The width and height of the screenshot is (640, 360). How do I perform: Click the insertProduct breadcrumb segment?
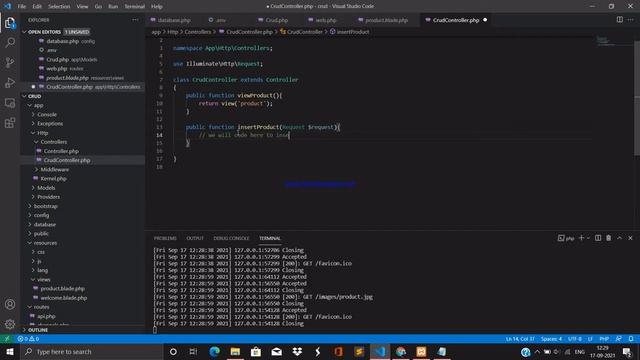pos(349,32)
